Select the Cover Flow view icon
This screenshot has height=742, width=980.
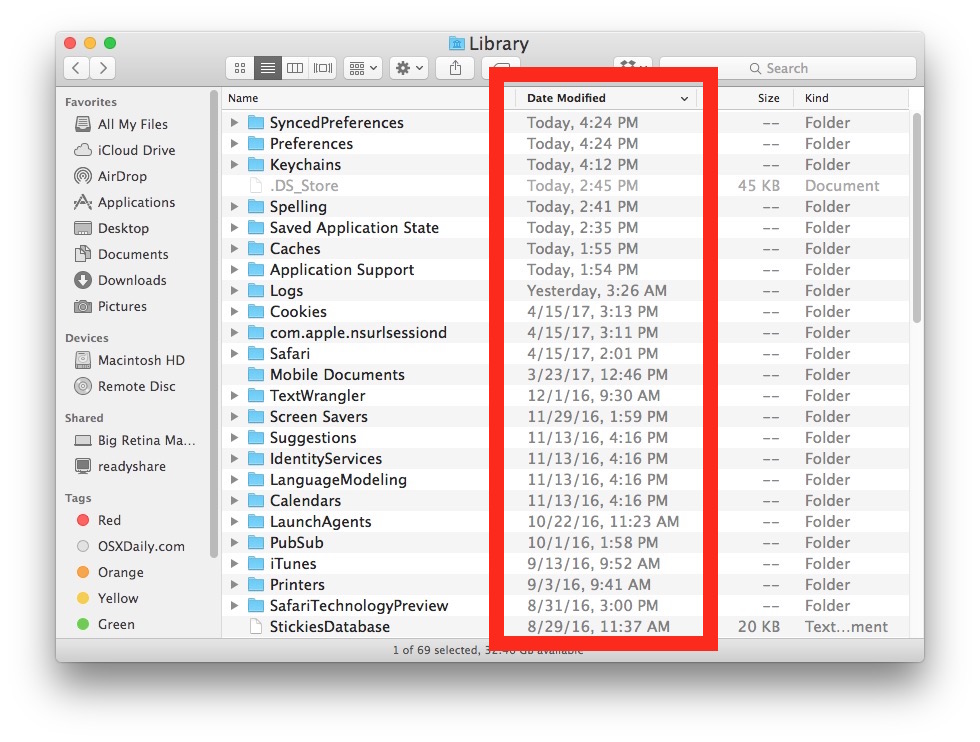click(321, 67)
